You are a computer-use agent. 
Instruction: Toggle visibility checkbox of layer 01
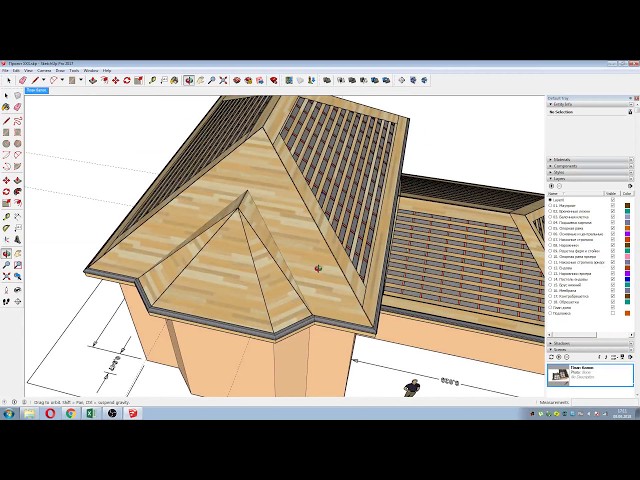click(613, 206)
